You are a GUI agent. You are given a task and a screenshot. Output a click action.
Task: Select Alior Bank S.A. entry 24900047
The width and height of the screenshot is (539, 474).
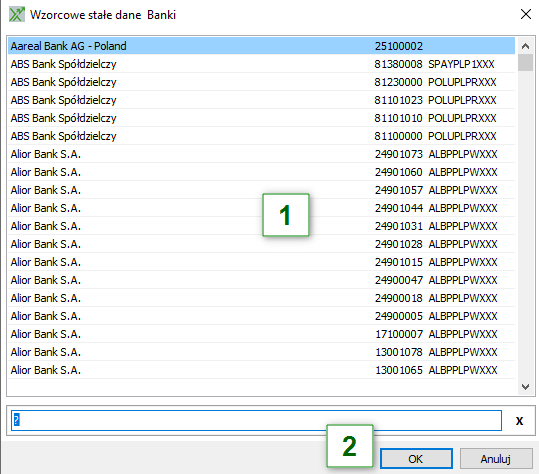(261, 280)
